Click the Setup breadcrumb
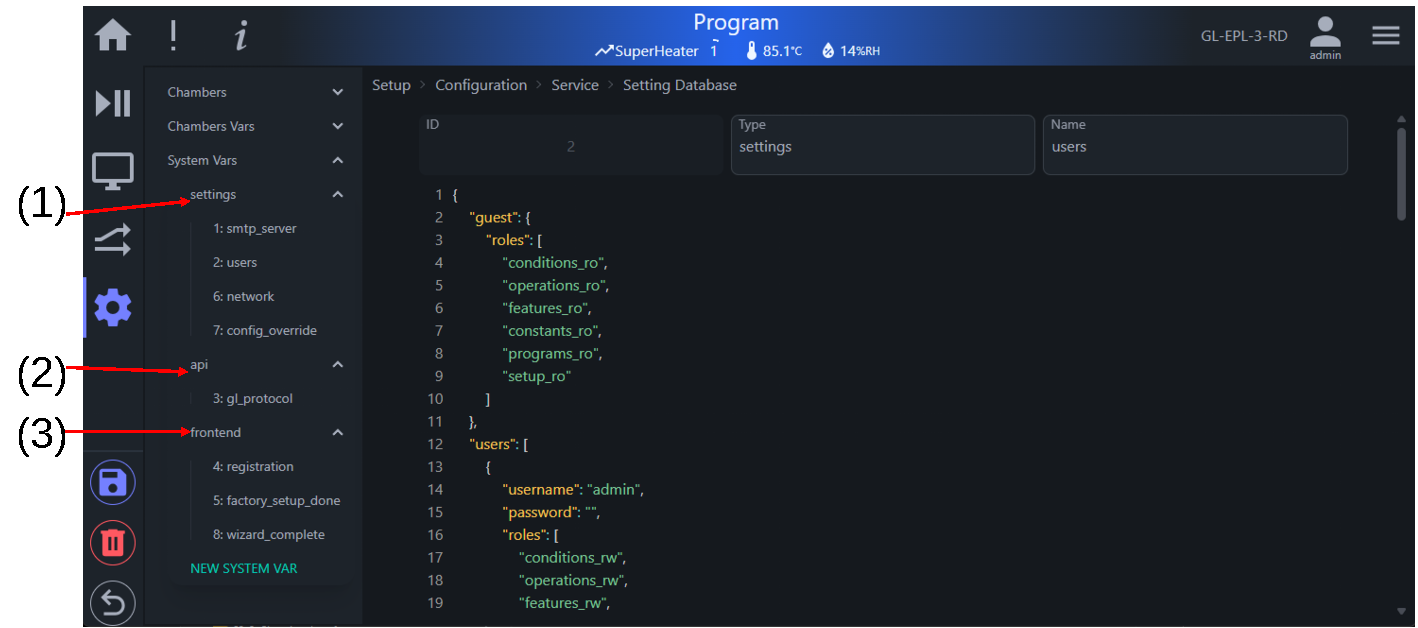1418x628 pixels. pos(391,85)
